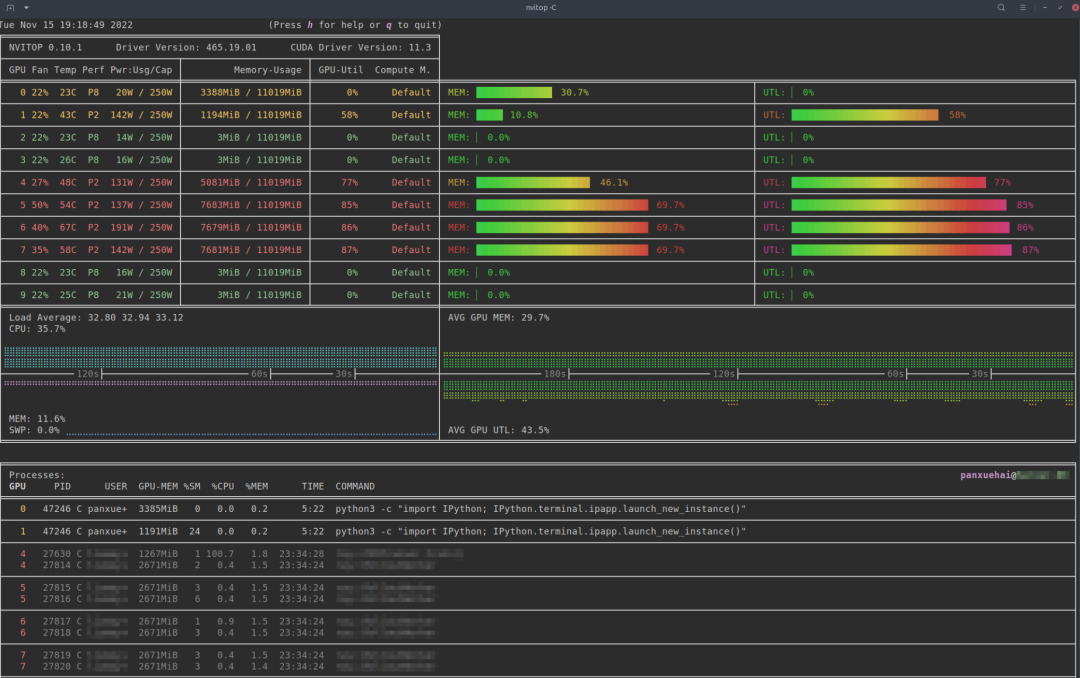Click the GPU 1 utilization bar at 58%
The height and width of the screenshot is (678, 1080).
pos(865,115)
